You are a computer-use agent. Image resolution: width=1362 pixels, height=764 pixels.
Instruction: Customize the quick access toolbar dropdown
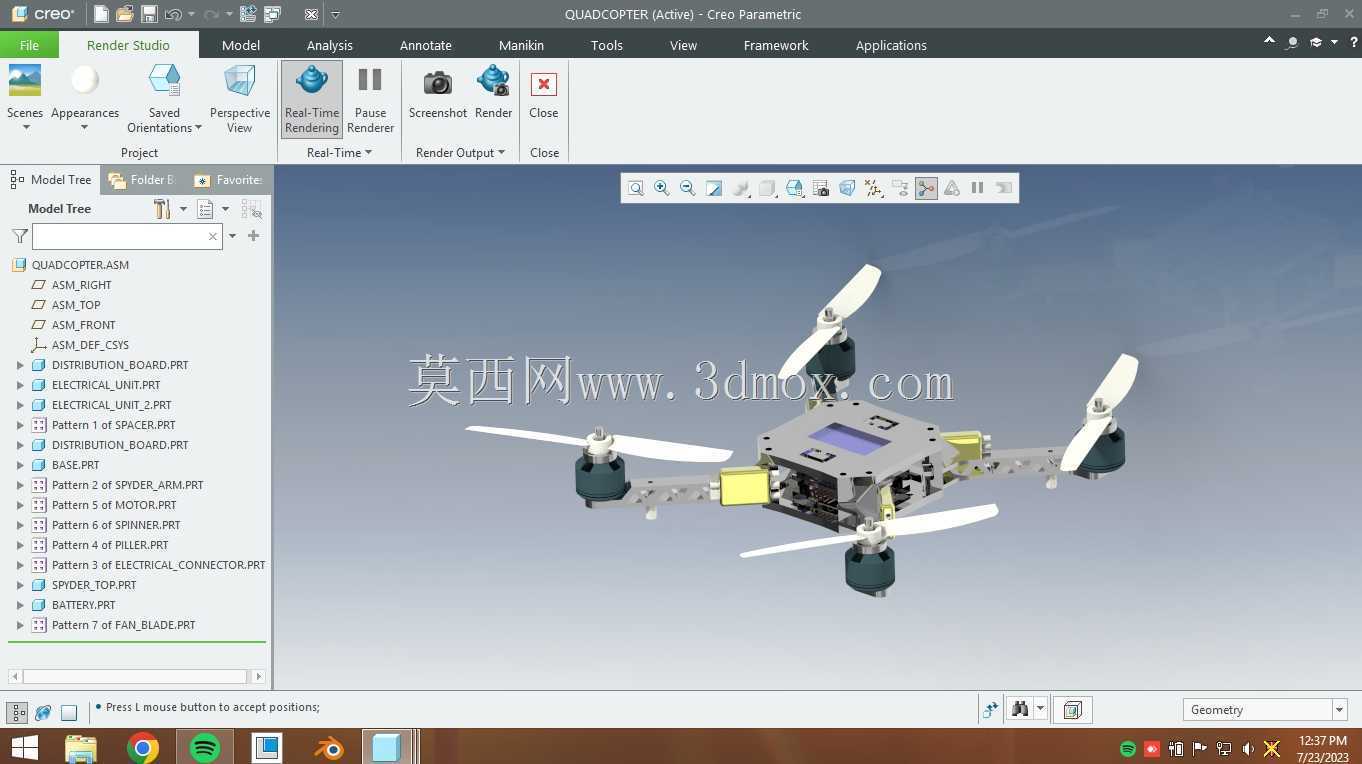335,14
